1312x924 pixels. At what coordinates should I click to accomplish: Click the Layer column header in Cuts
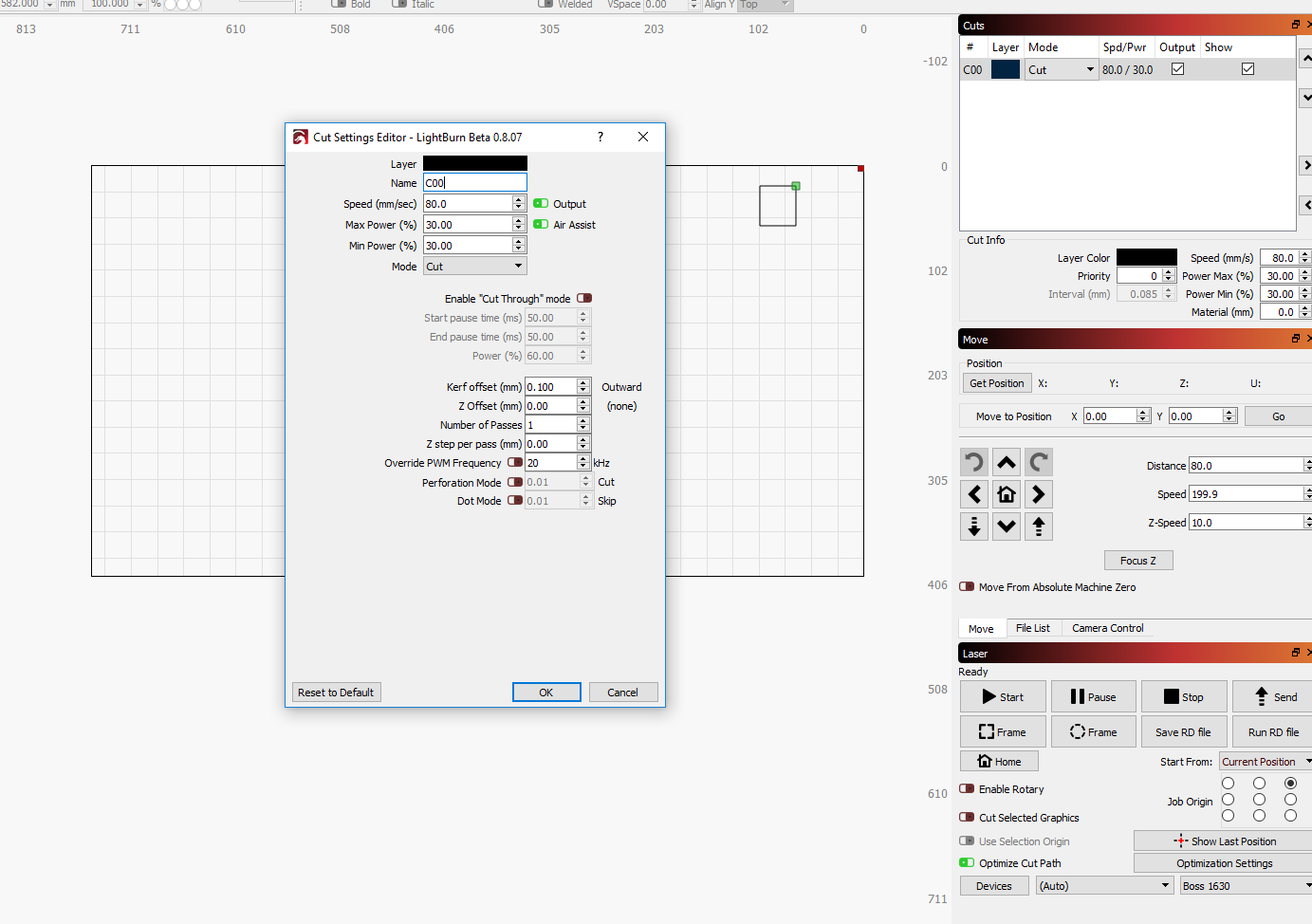point(1005,47)
